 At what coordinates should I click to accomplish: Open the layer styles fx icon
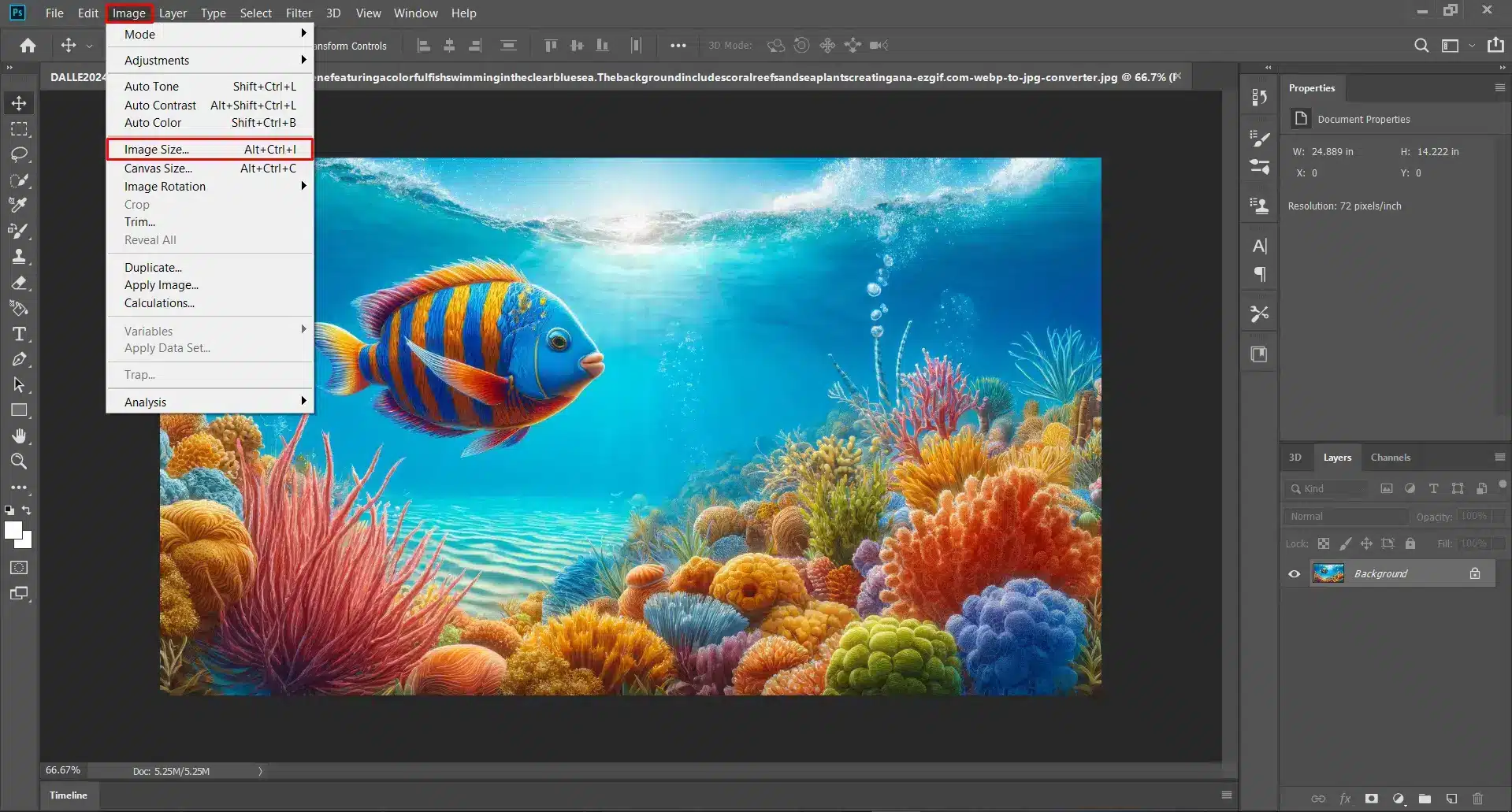pyautogui.click(x=1345, y=799)
